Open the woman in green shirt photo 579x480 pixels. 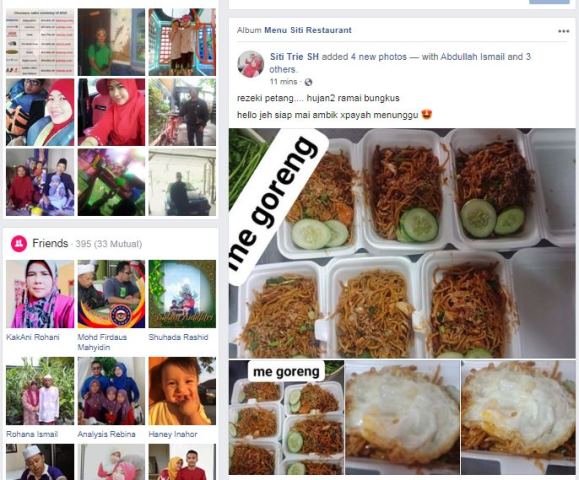click(x=111, y=42)
